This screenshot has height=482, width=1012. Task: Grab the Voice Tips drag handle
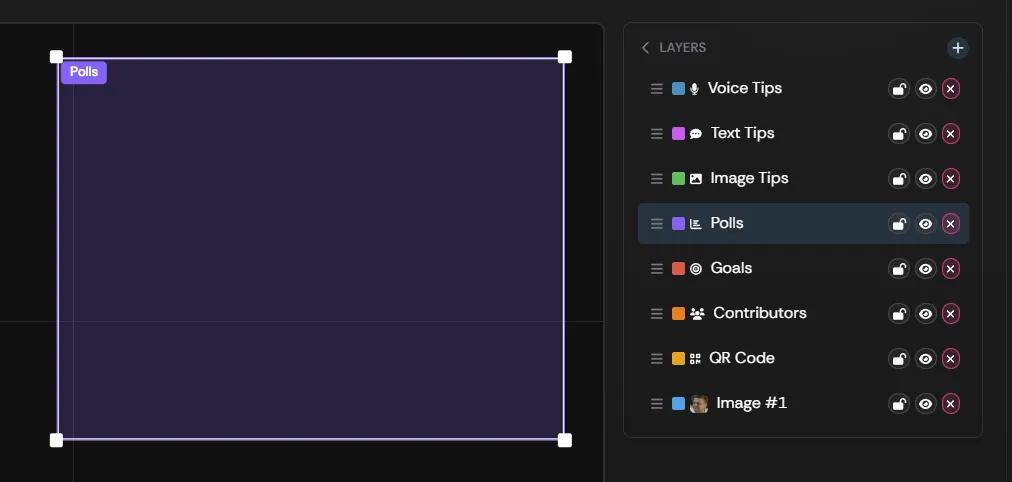(x=656, y=89)
